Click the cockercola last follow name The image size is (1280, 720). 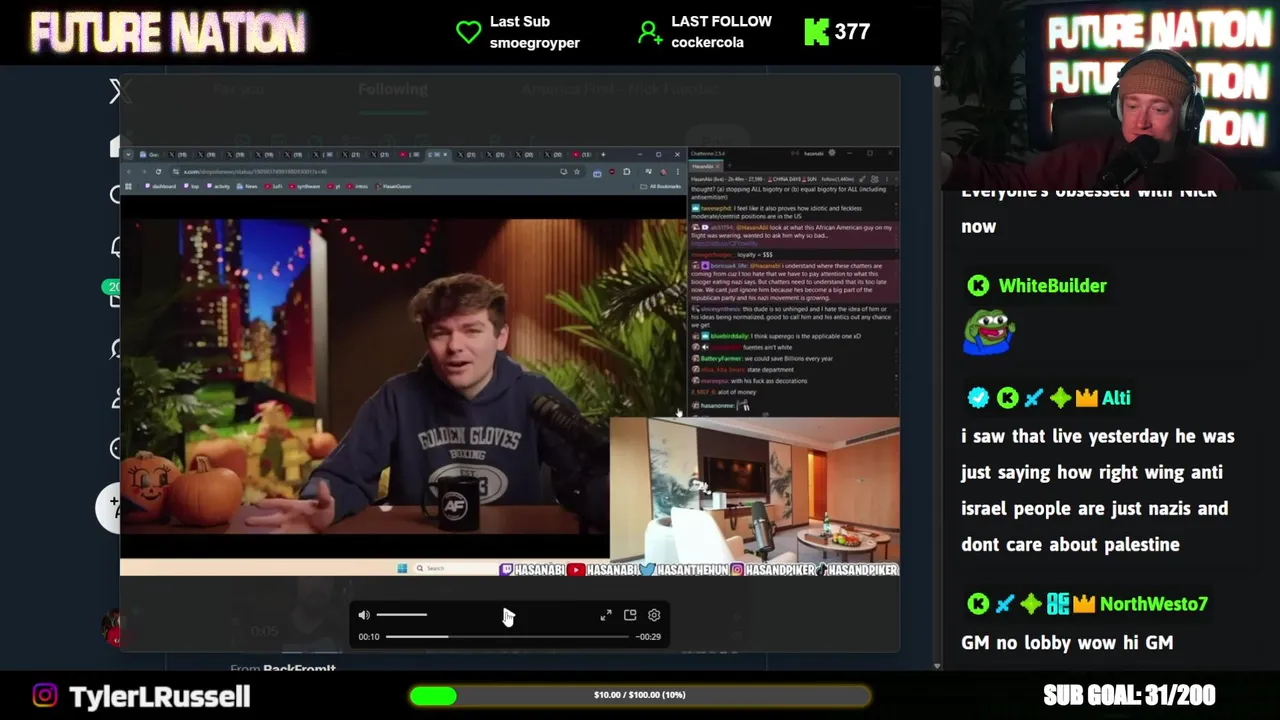click(707, 43)
